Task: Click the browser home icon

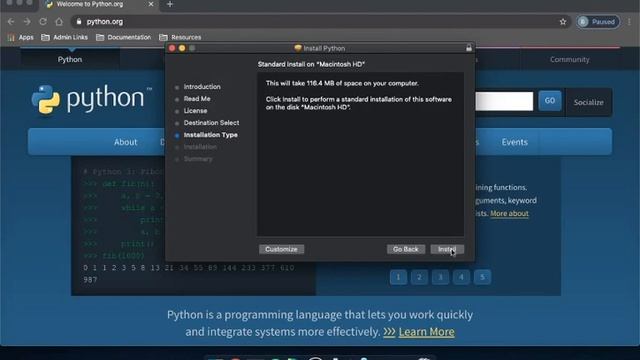Action: [59, 22]
